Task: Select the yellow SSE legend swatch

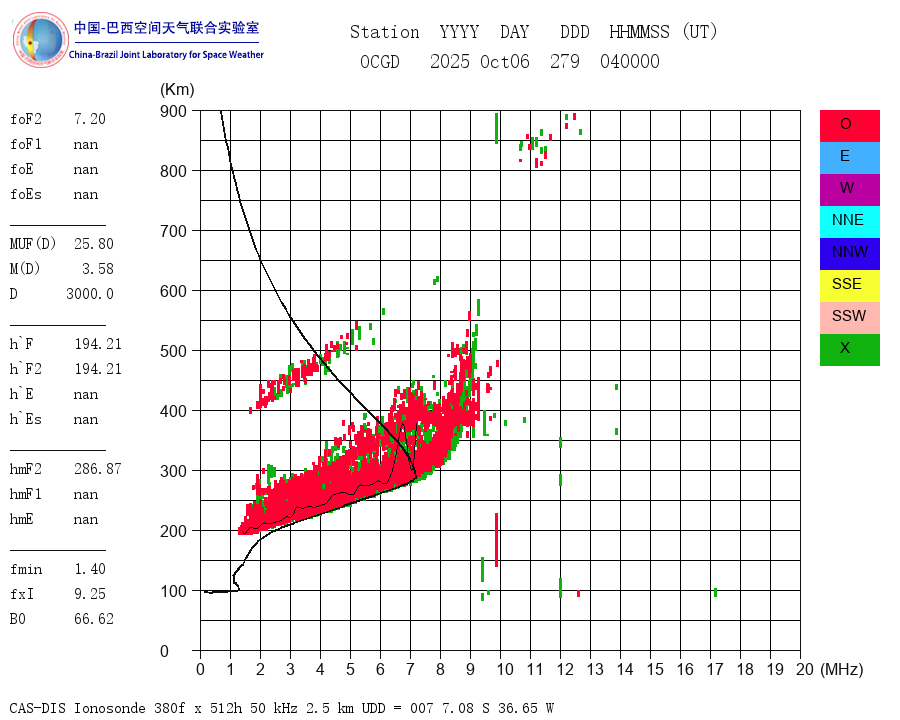Action: pyautogui.click(x=849, y=286)
